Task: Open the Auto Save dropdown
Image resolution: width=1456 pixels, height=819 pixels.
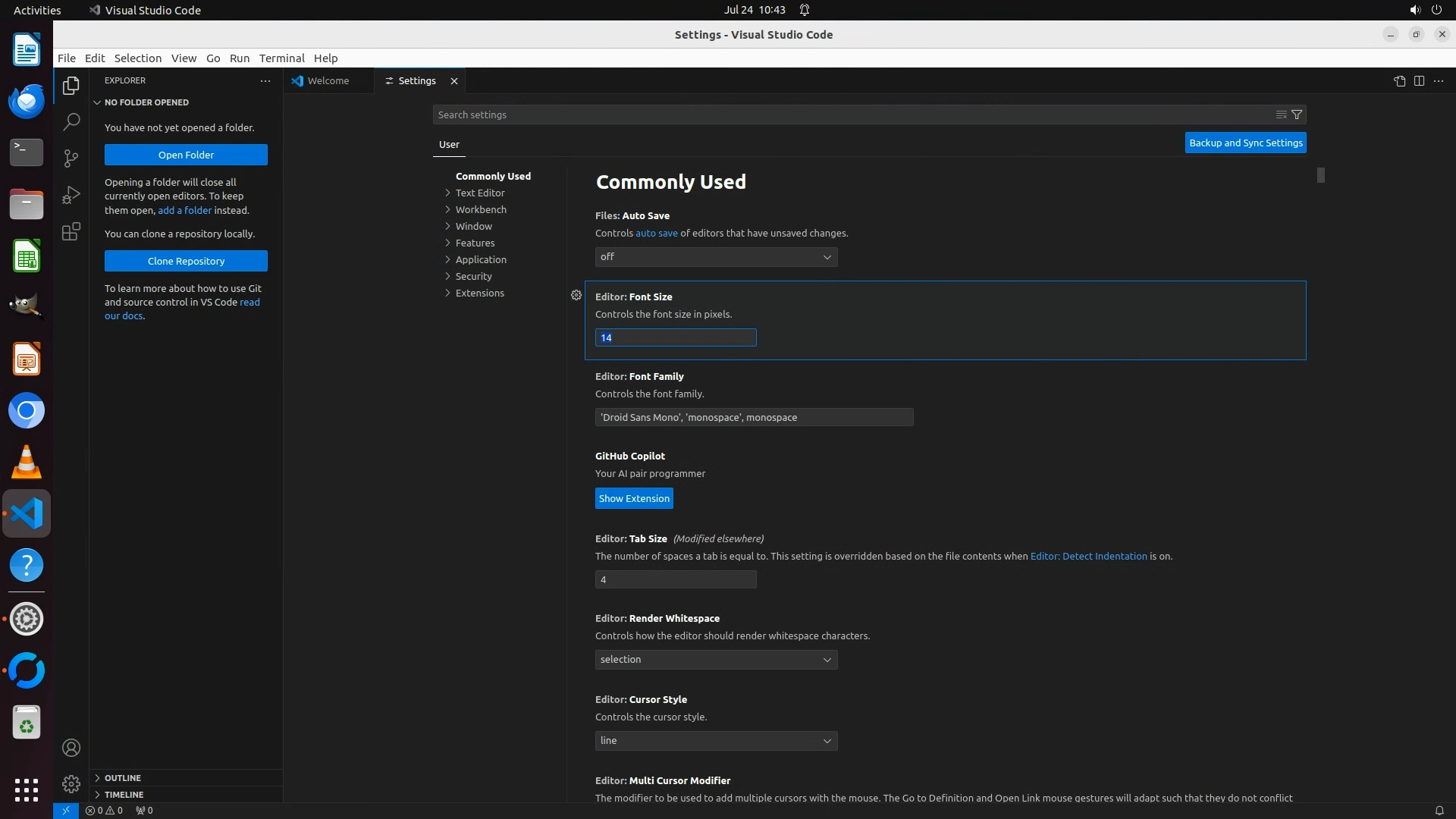Action: [x=716, y=257]
